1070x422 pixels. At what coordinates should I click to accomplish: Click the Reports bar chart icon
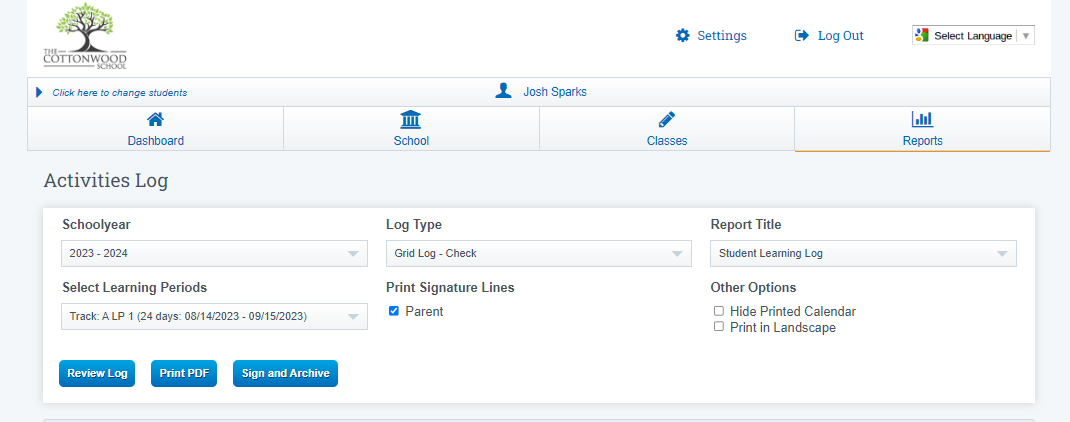click(x=922, y=120)
